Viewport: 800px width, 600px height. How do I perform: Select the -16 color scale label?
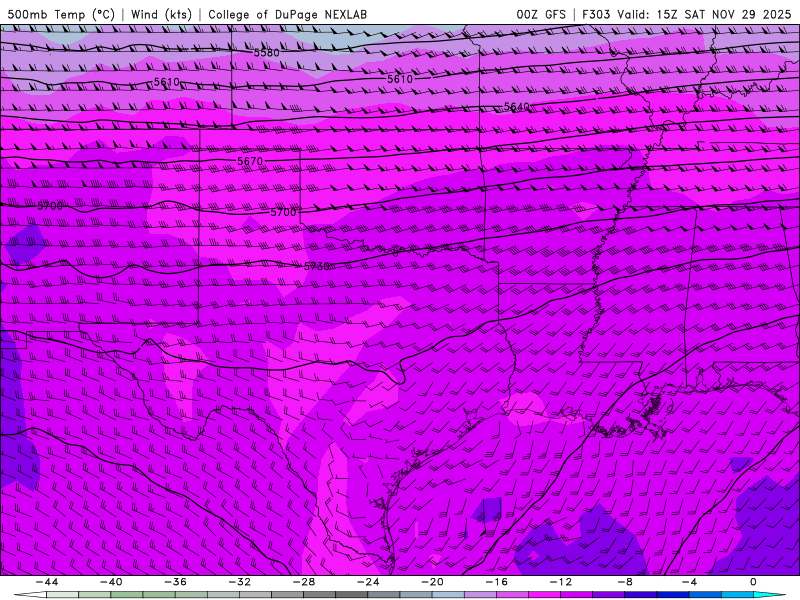pos(497,582)
